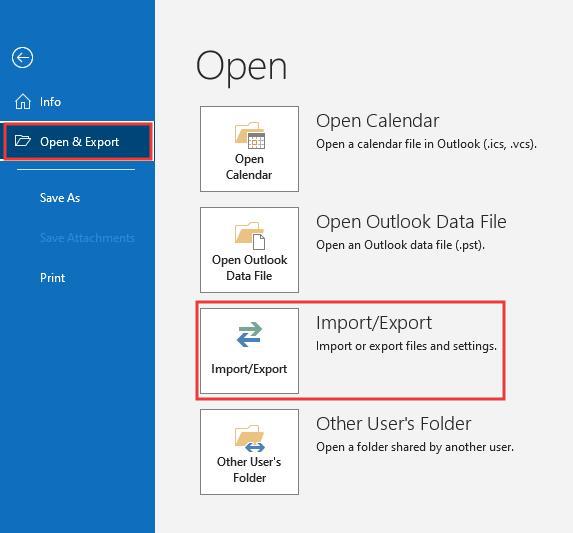
Task: Click the folder-with-document icon in Open Outlook Data File
Action: (x=250, y=236)
